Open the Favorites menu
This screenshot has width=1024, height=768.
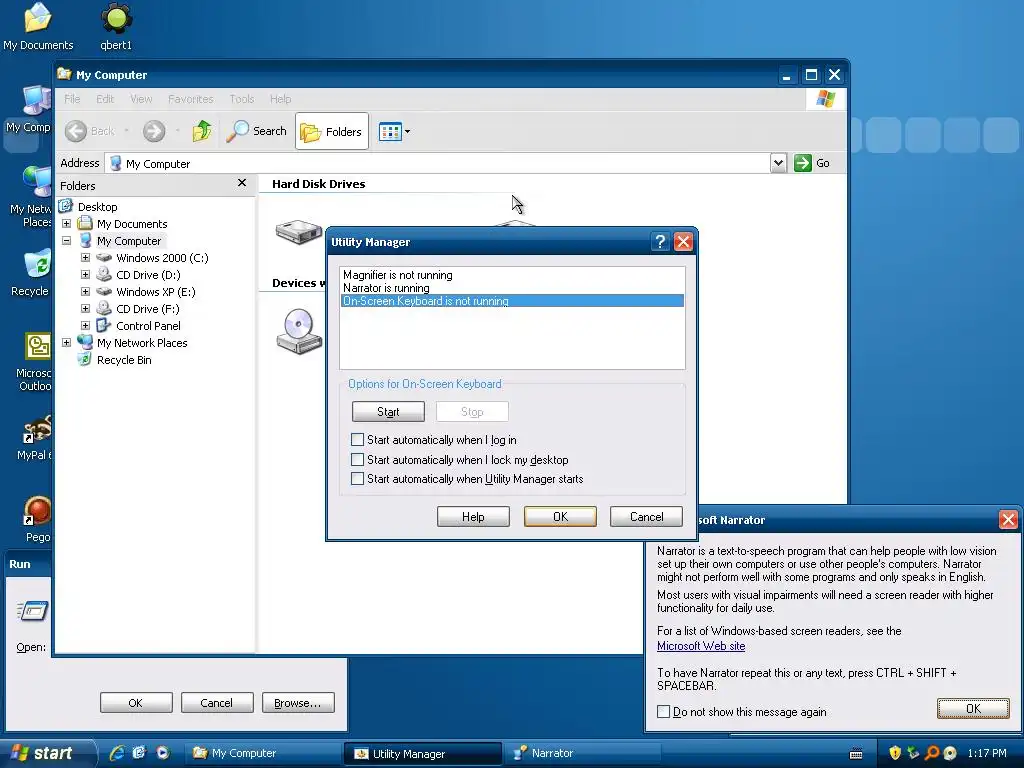(x=191, y=99)
